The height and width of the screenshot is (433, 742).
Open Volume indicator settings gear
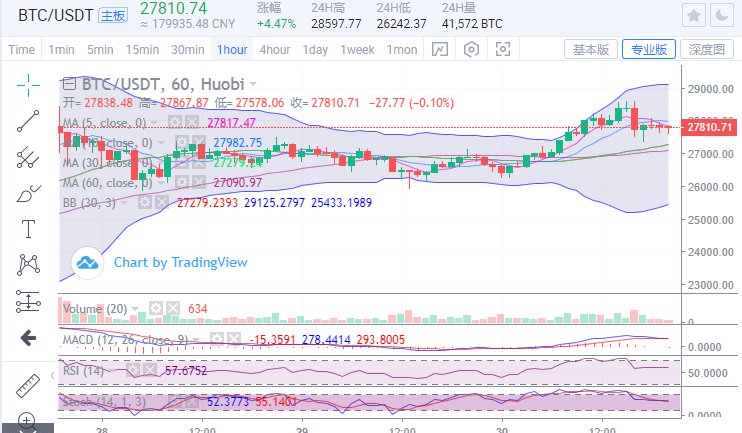click(156, 309)
